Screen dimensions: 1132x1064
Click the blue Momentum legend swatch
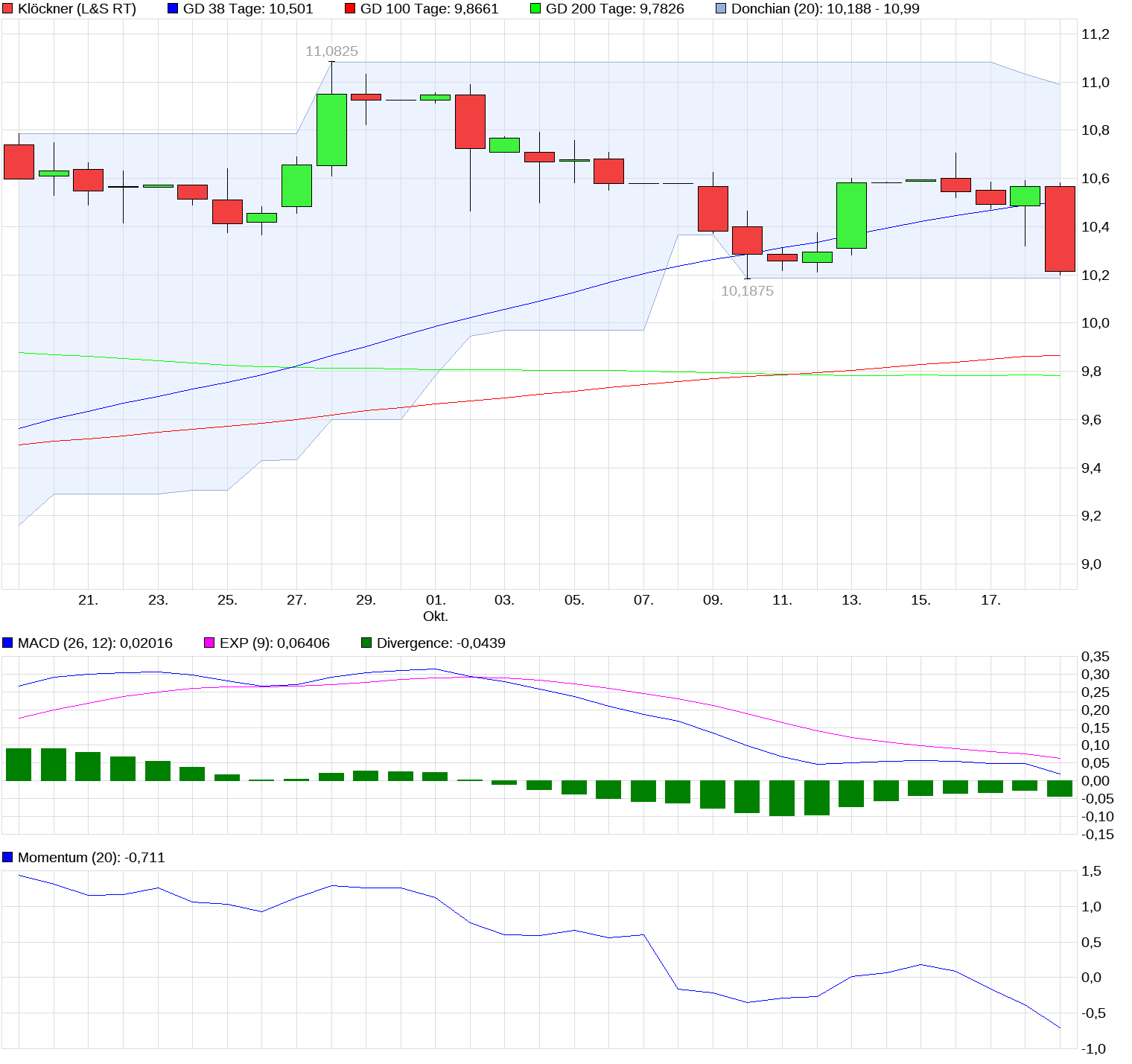coord(7,857)
